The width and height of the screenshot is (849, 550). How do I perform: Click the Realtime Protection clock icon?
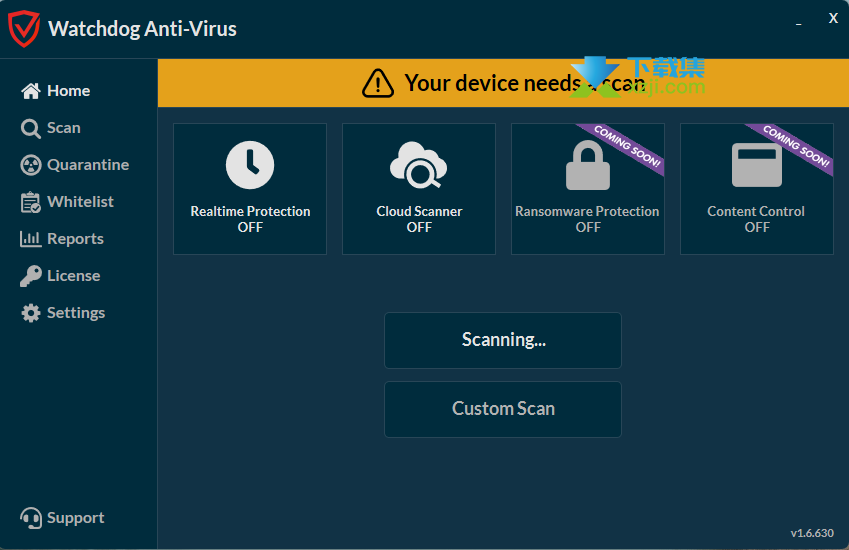[x=250, y=165]
